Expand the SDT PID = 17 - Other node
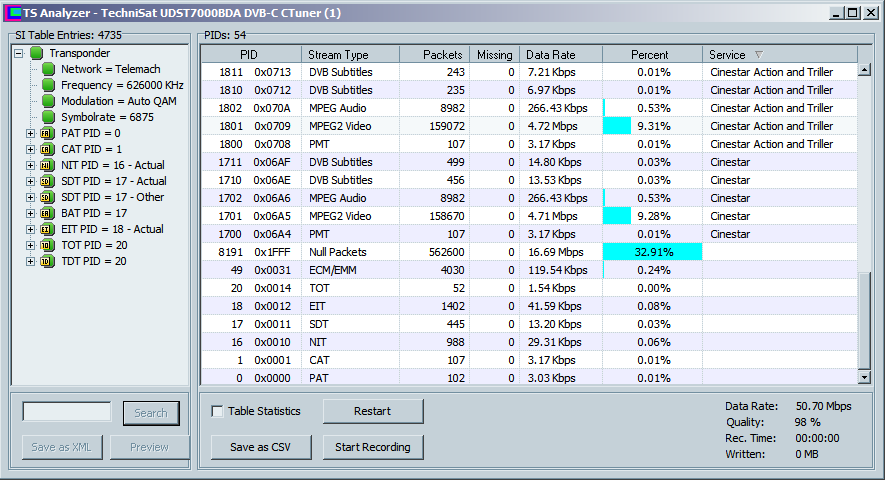The width and height of the screenshot is (885, 480). 30,197
